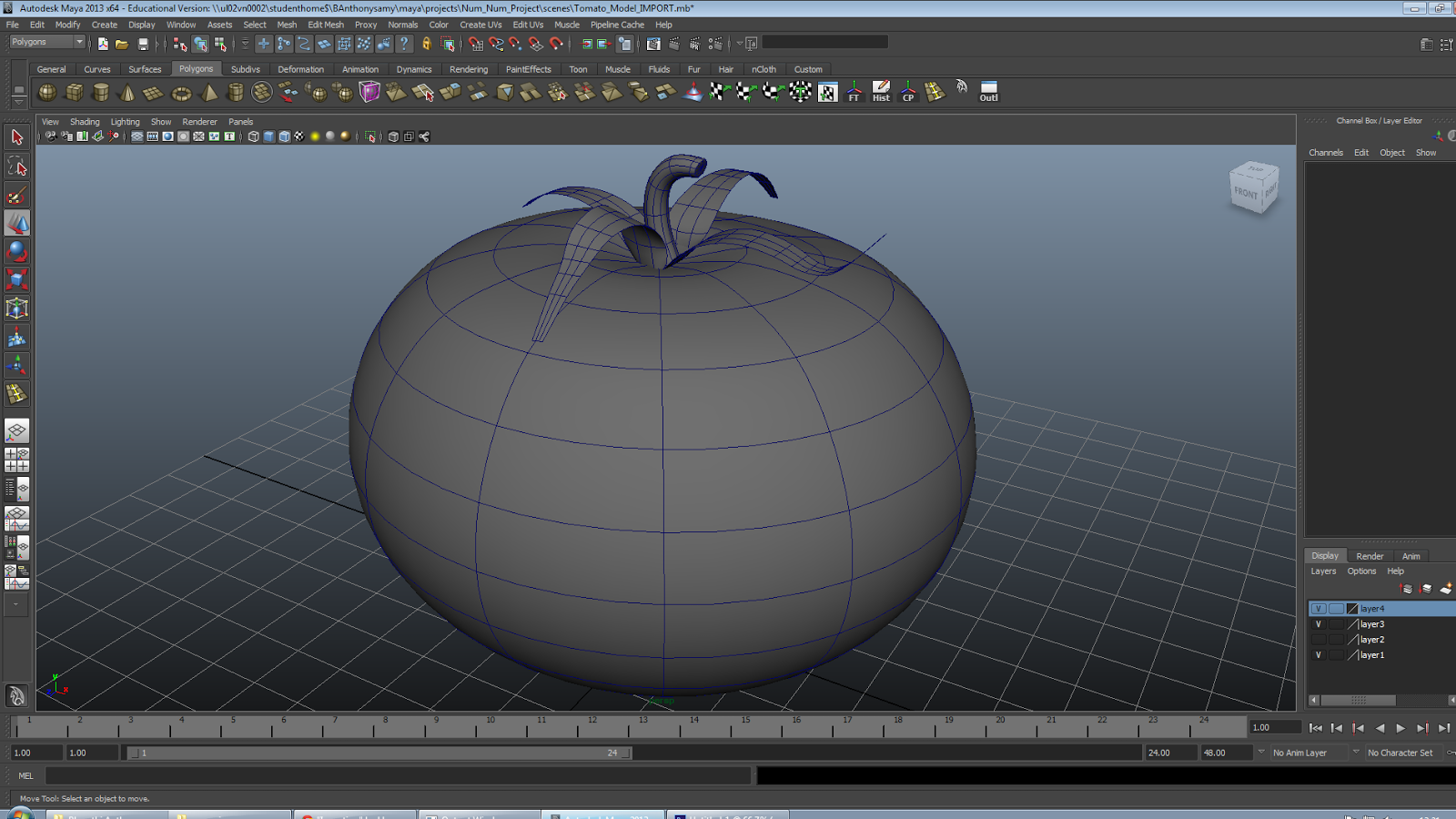The image size is (1456, 819).
Task: Select the Rotate Tool
Action: pyautogui.click(x=16, y=250)
